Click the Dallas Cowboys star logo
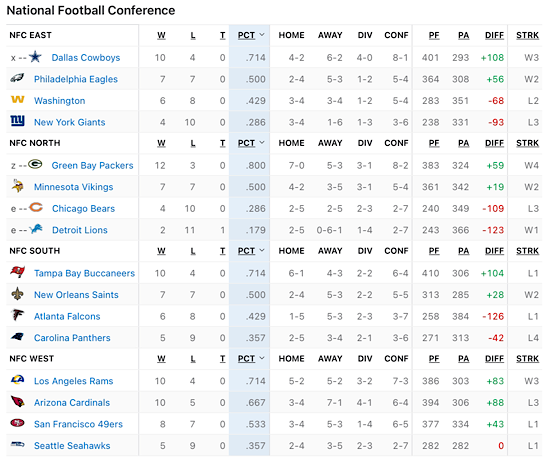 [x=35, y=56]
